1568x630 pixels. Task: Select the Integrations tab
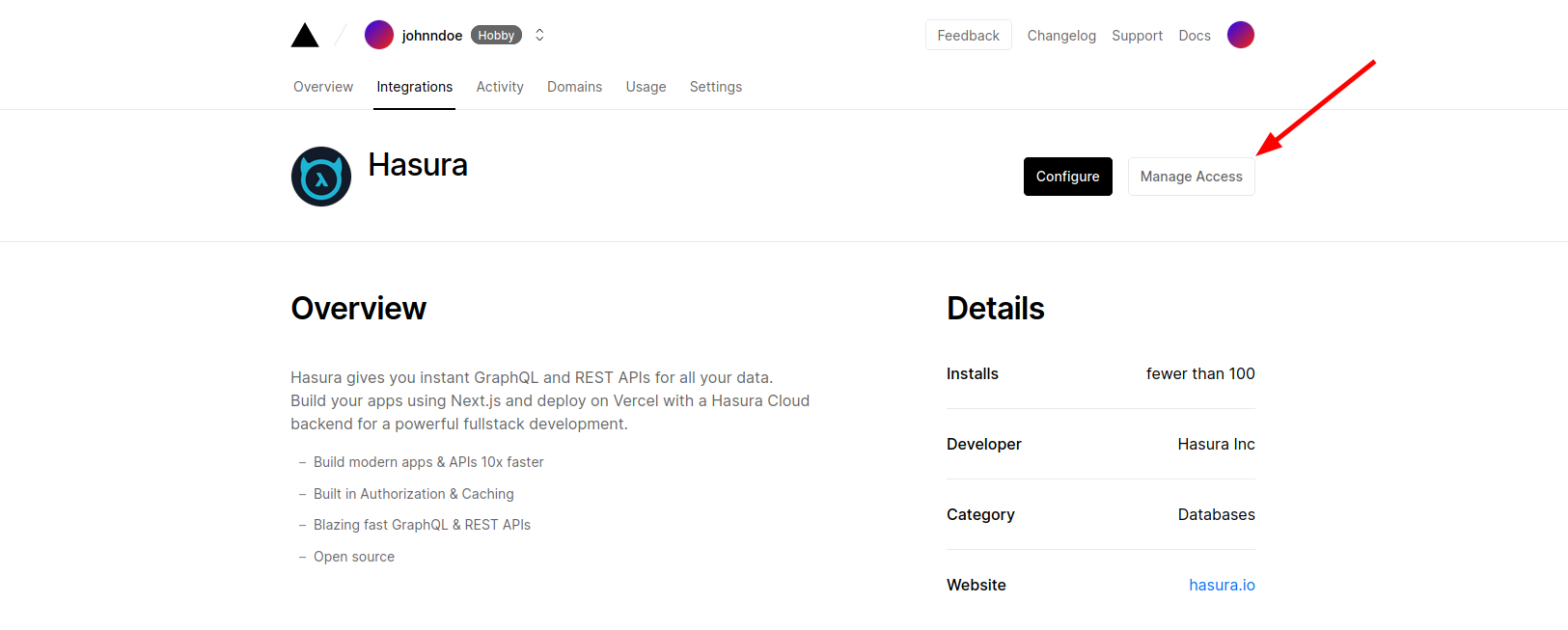(x=414, y=87)
